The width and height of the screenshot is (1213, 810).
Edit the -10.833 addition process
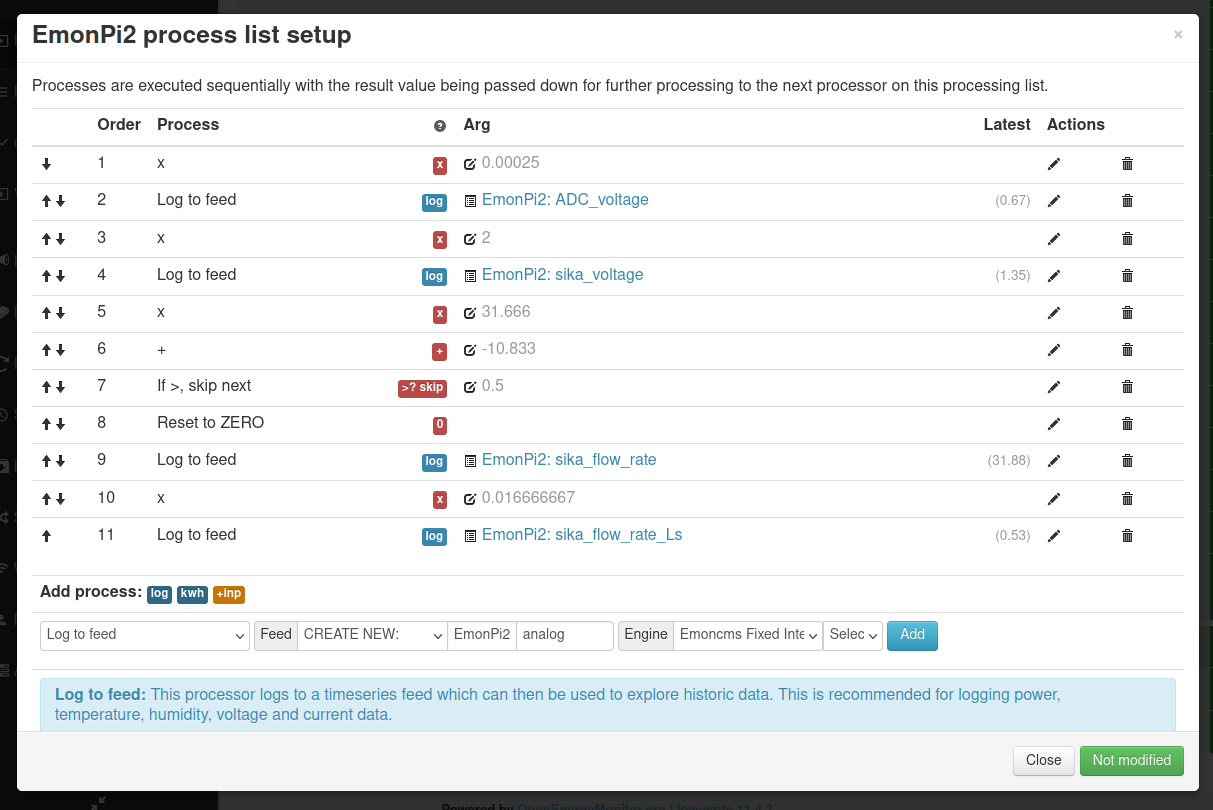[x=1053, y=350]
